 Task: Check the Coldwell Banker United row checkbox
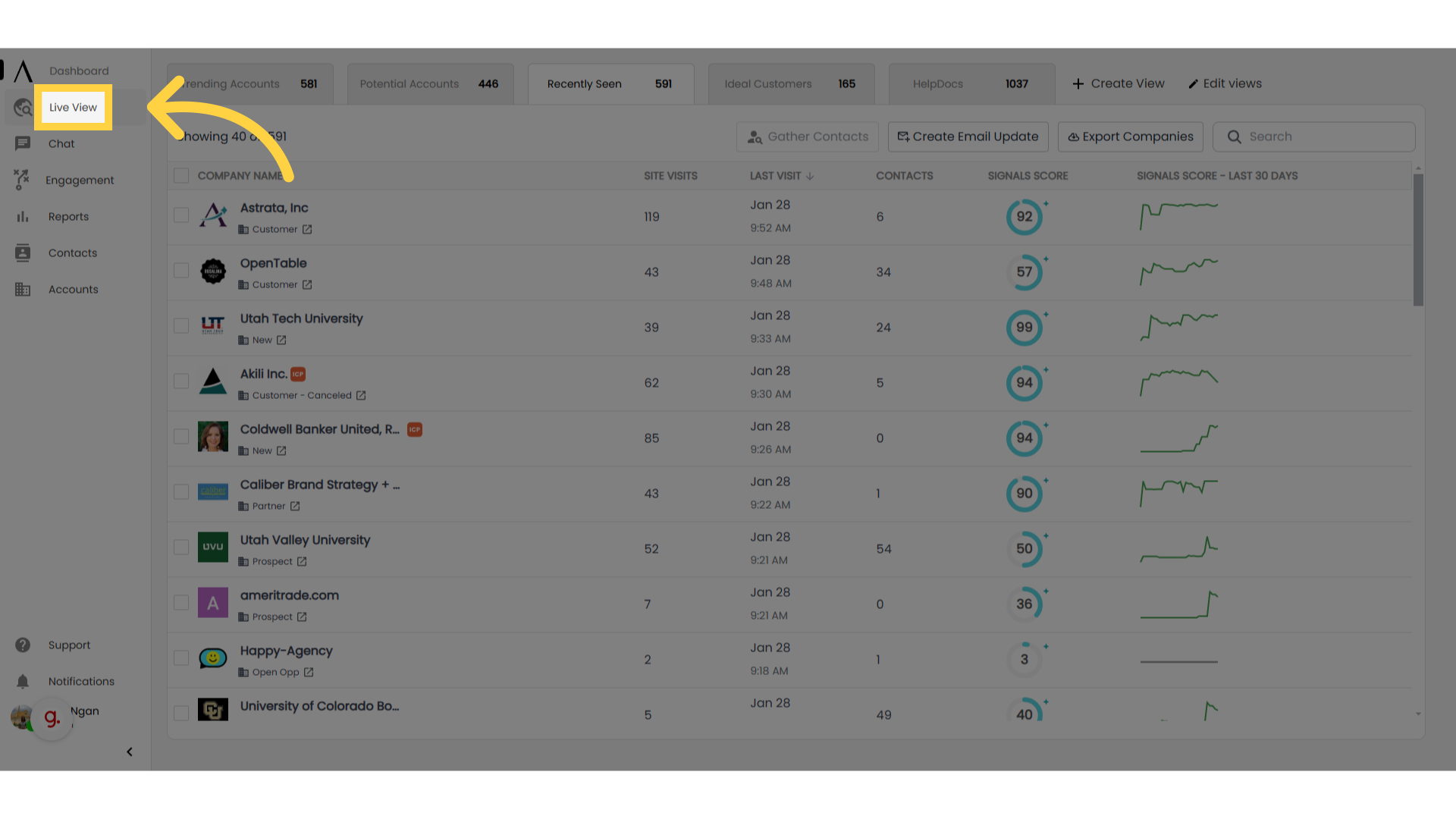[181, 437]
